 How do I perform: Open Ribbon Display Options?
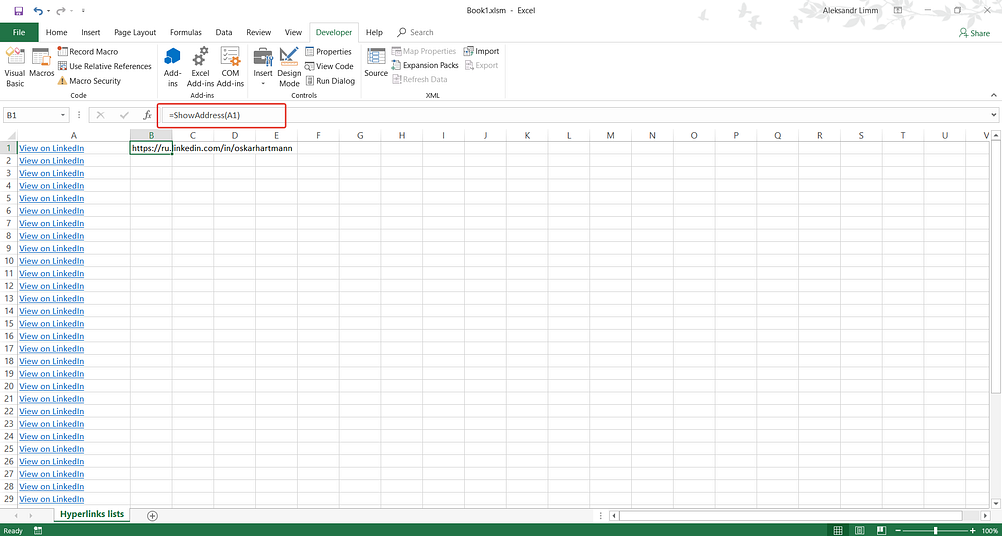(x=898, y=10)
